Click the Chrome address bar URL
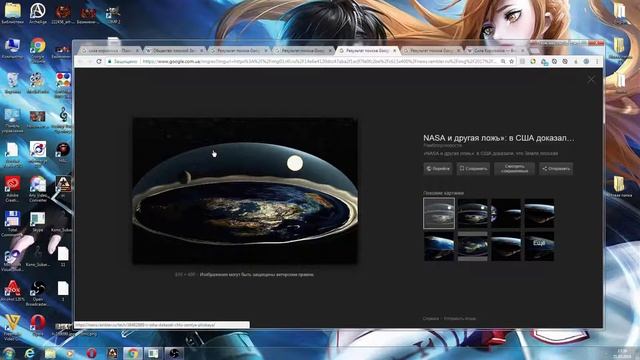Image resolution: width=640 pixels, height=360 pixels. [x=319, y=61]
